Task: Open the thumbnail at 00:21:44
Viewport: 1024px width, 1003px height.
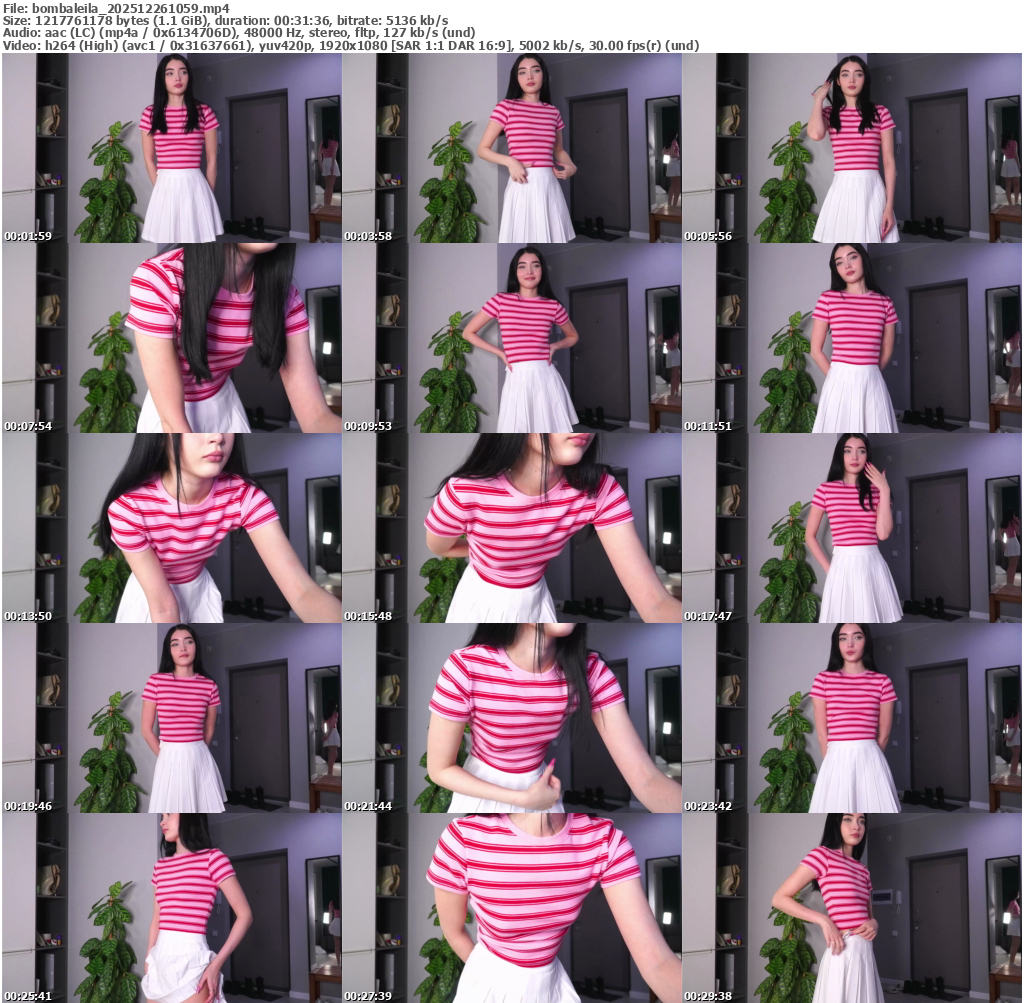Action: click(x=511, y=718)
